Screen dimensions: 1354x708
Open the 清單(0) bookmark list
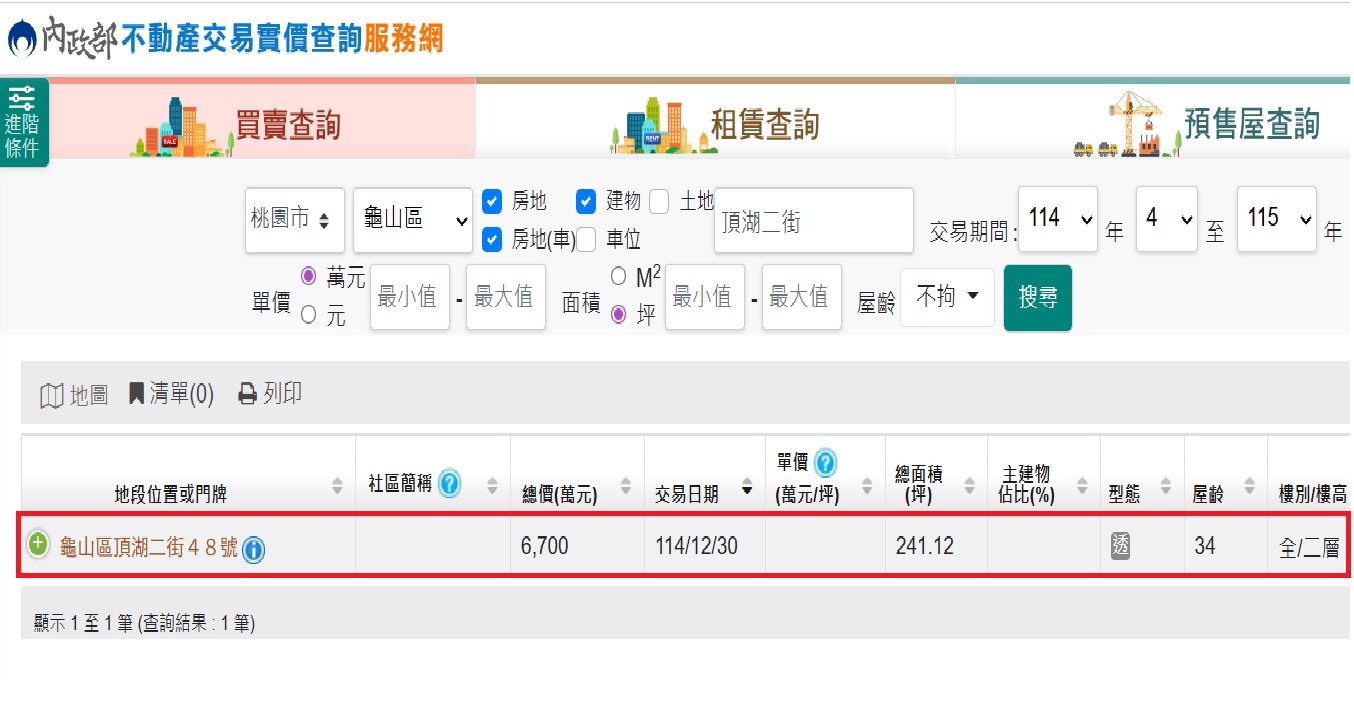point(171,395)
